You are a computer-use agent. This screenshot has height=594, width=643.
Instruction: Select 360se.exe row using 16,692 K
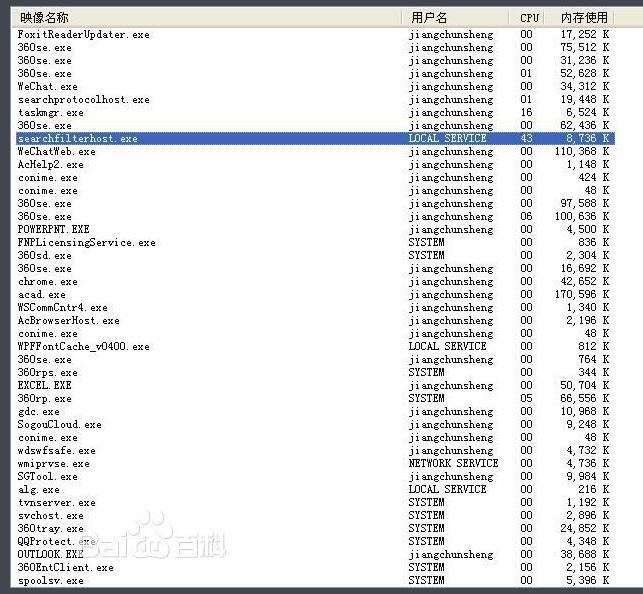(315, 269)
